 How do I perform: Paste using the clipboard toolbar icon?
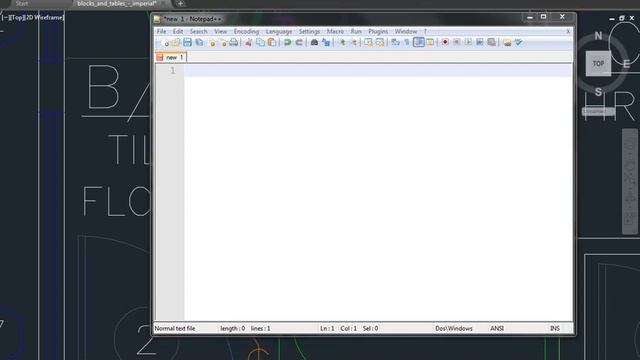click(271, 42)
